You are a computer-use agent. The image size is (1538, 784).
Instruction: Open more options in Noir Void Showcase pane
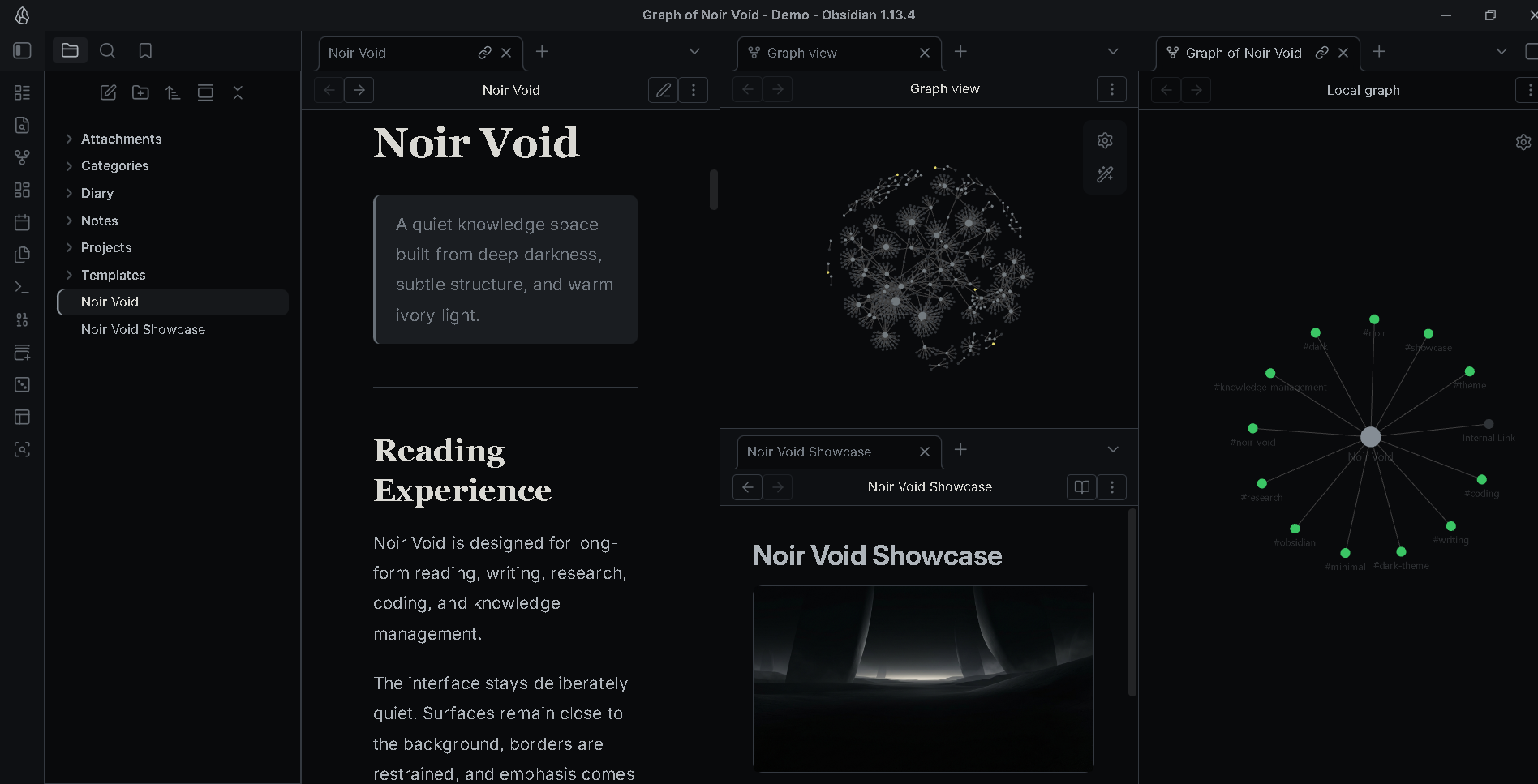[x=1112, y=487]
